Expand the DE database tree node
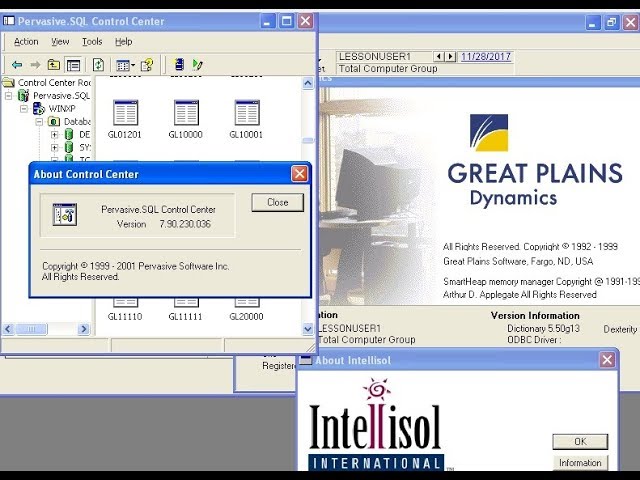 tap(54, 134)
